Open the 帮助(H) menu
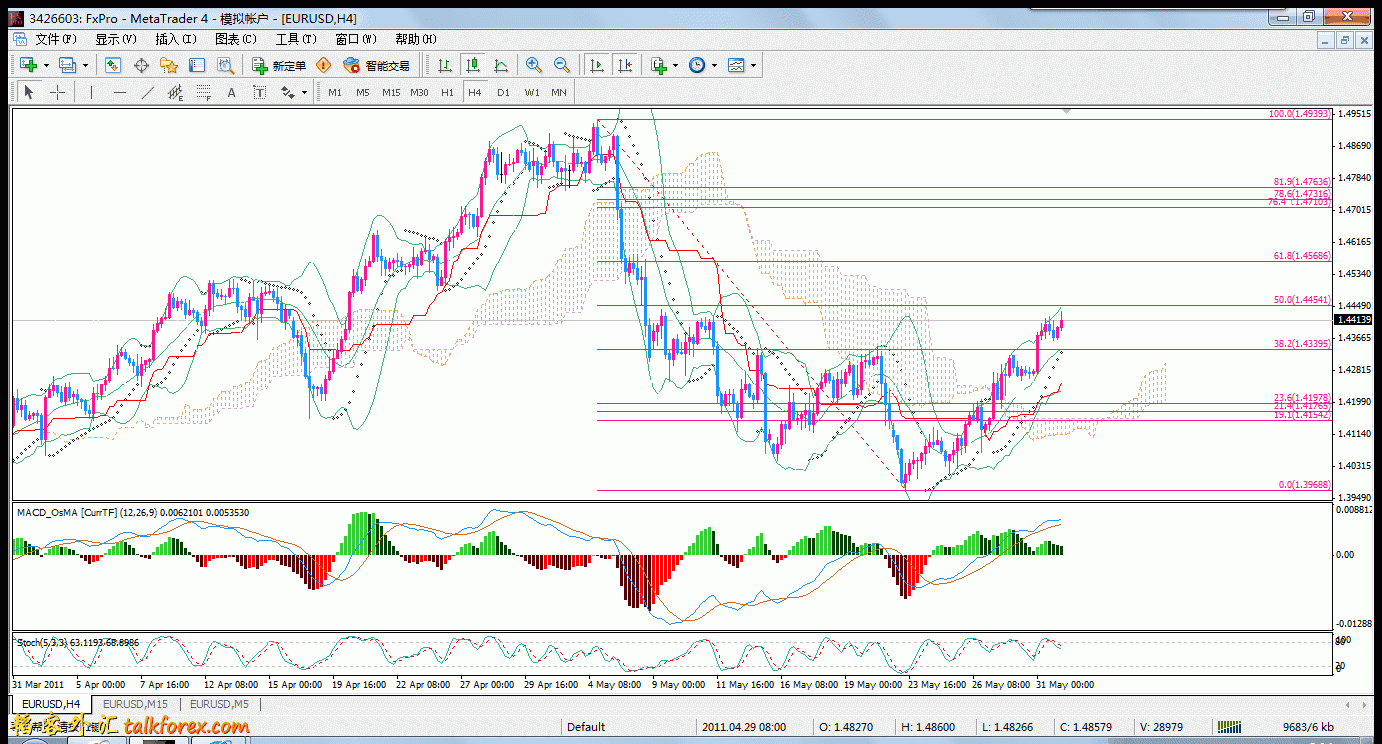This screenshot has height=744, width=1382. 416,39
